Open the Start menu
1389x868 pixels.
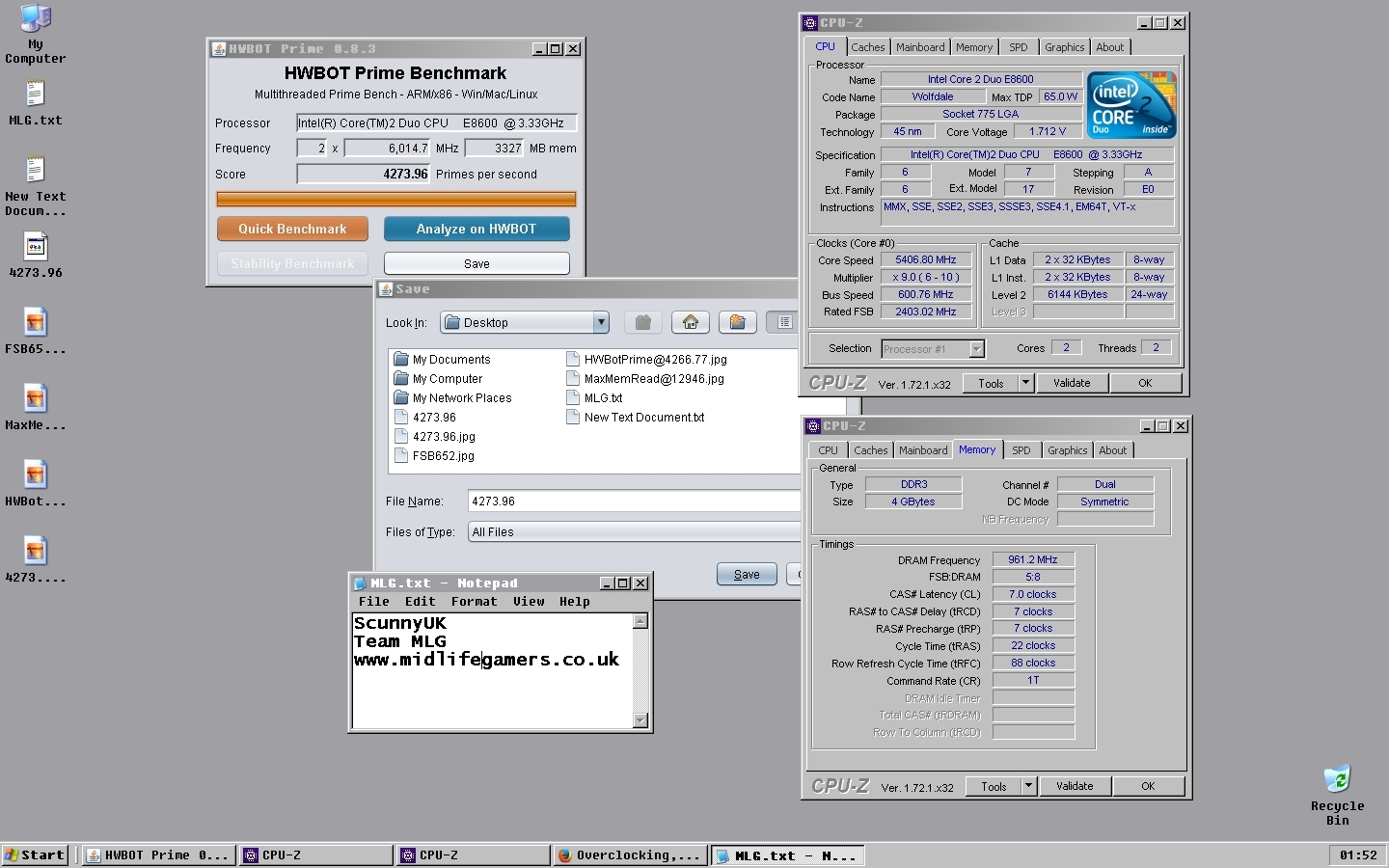(36, 854)
